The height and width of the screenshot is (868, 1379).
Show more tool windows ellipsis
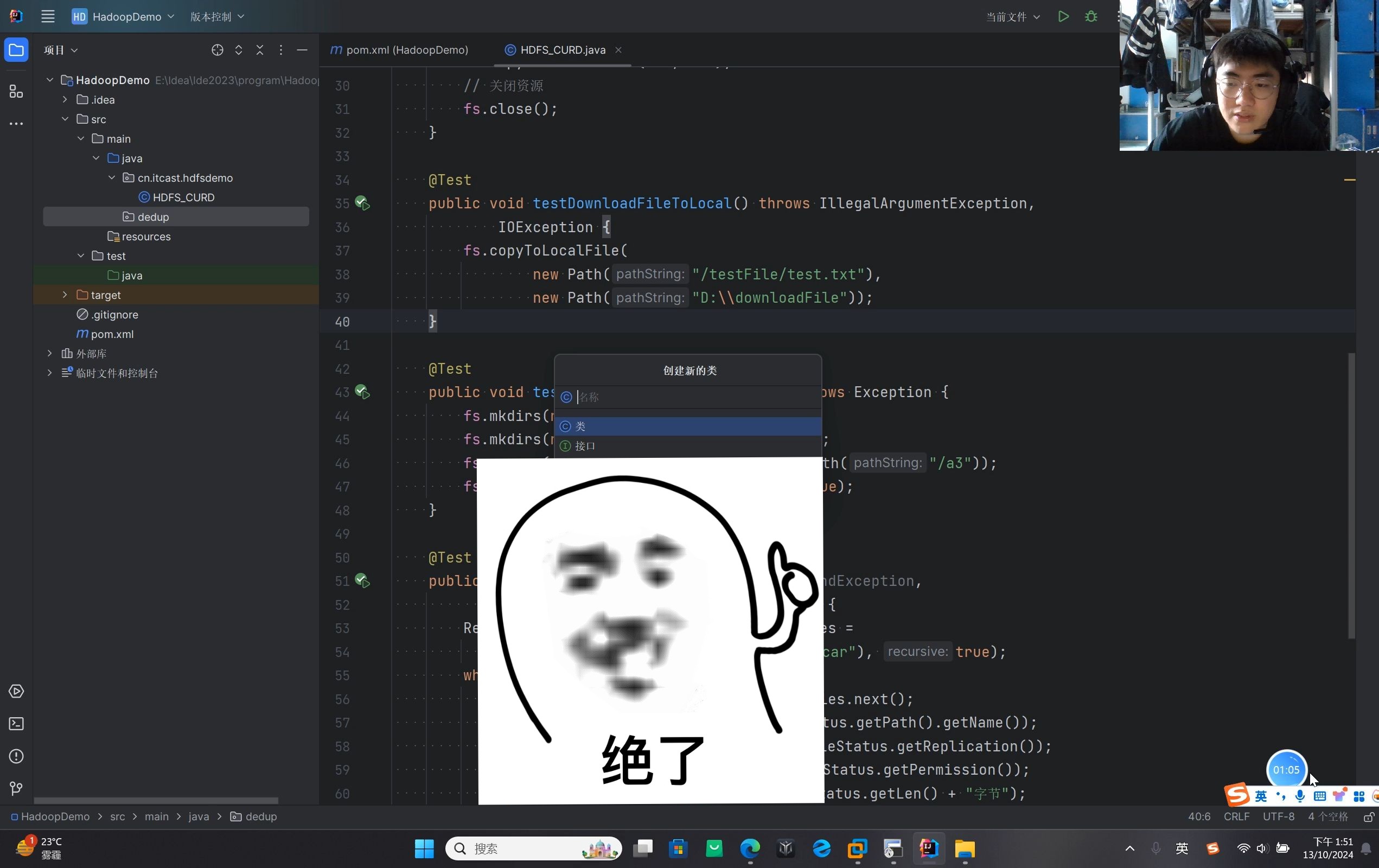[16, 124]
